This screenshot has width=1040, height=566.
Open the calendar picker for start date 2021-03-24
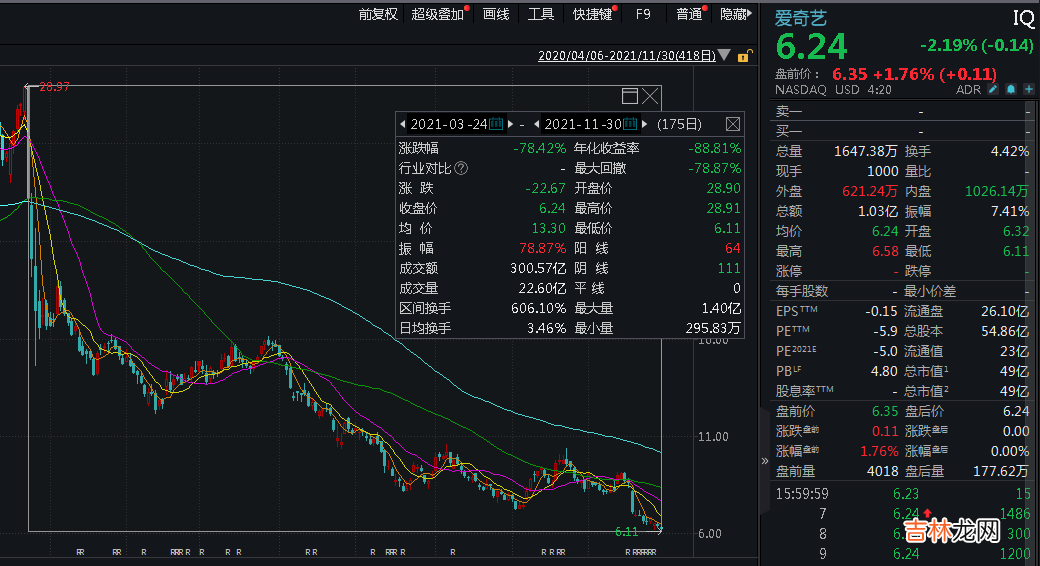tap(495, 124)
